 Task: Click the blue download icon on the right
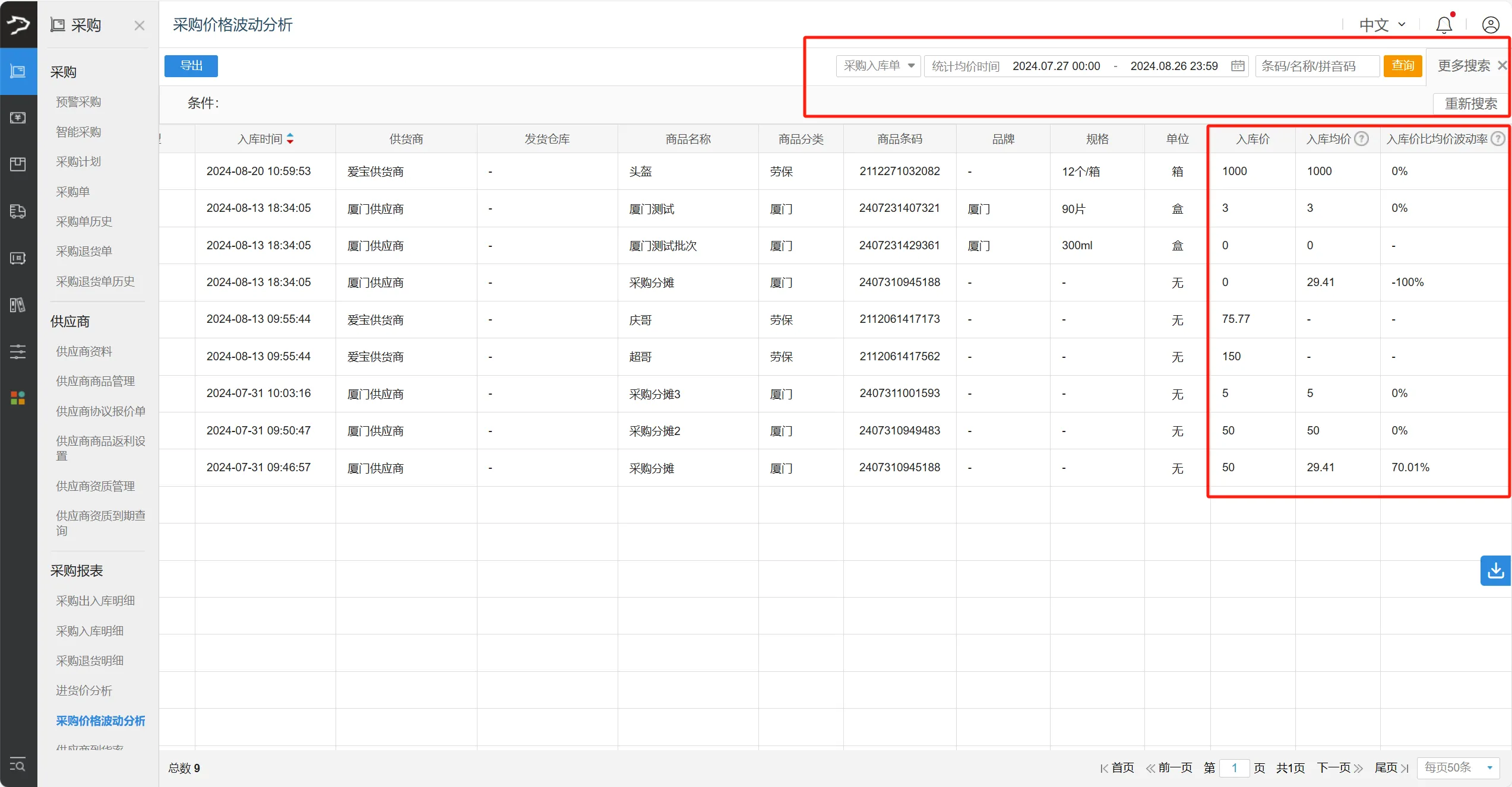point(1495,570)
